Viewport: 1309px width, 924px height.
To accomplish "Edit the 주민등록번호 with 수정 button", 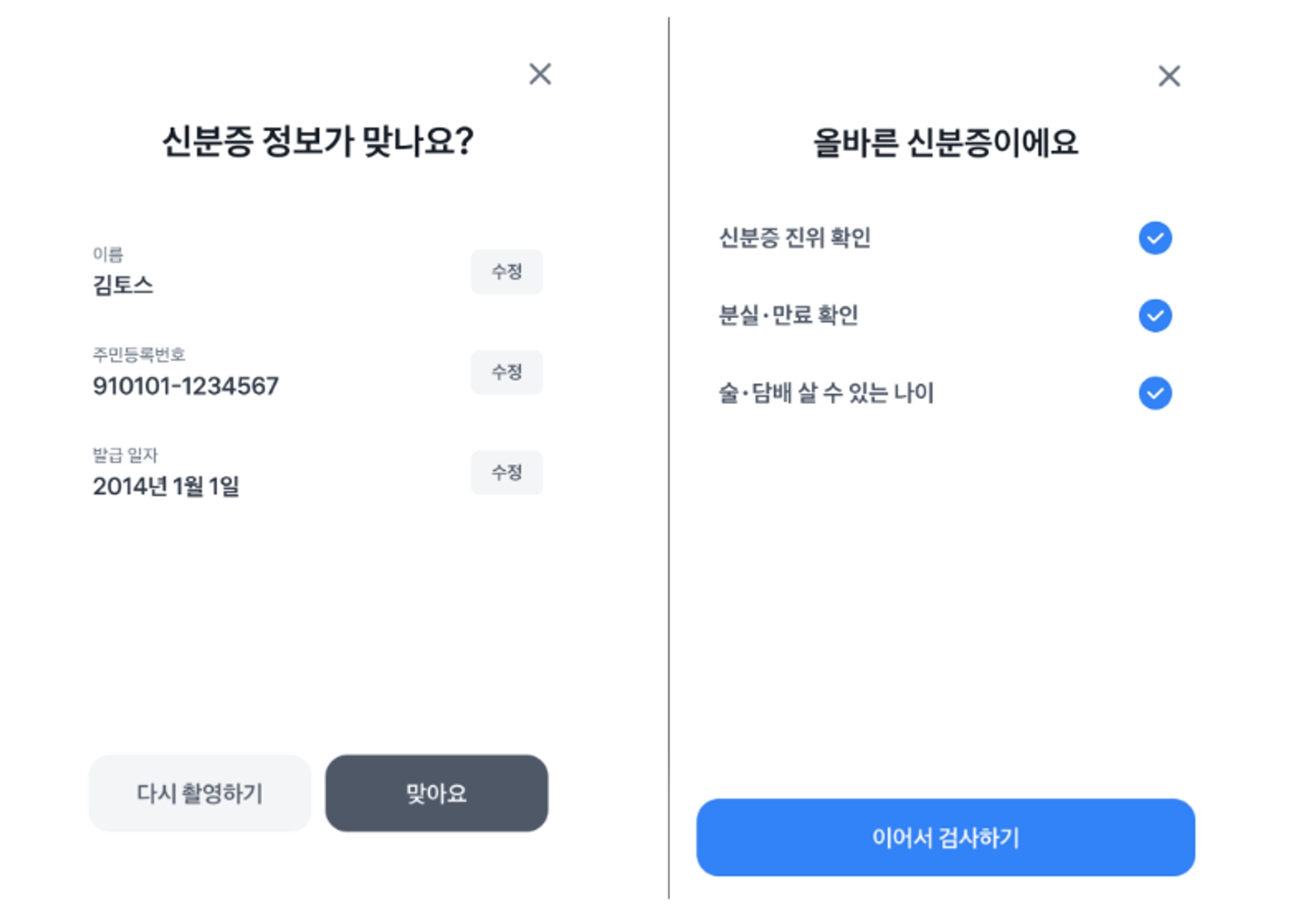I will 507,372.
